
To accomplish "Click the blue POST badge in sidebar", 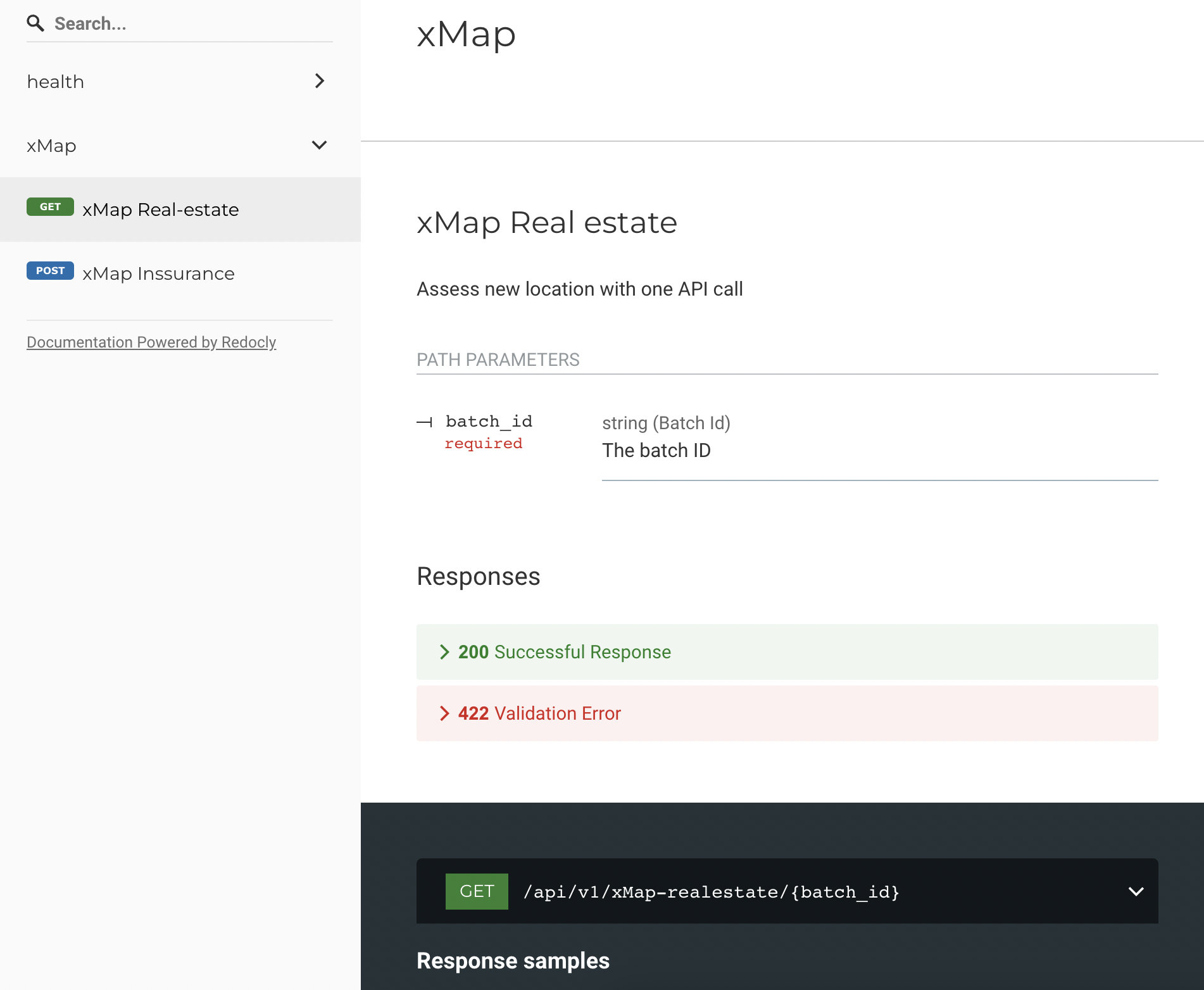I will pyautogui.click(x=50, y=271).
